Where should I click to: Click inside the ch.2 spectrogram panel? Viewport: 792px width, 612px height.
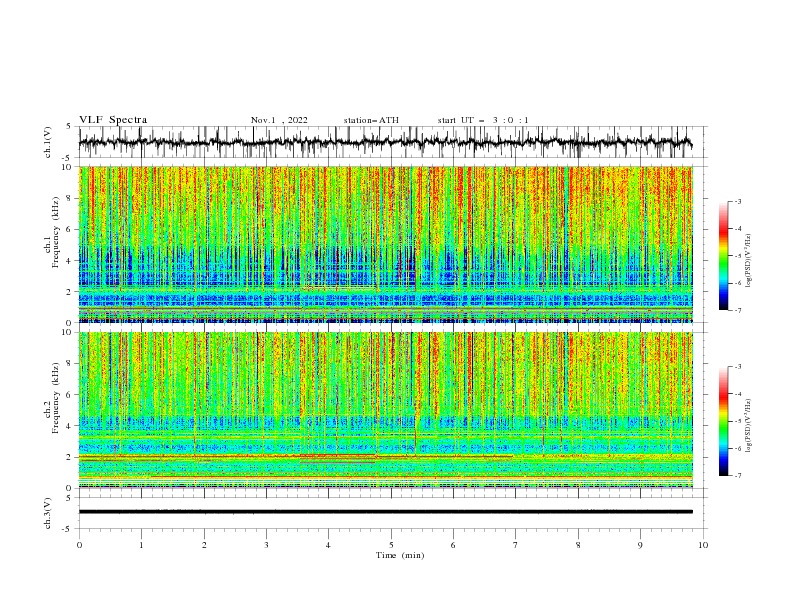click(x=385, y=410)
